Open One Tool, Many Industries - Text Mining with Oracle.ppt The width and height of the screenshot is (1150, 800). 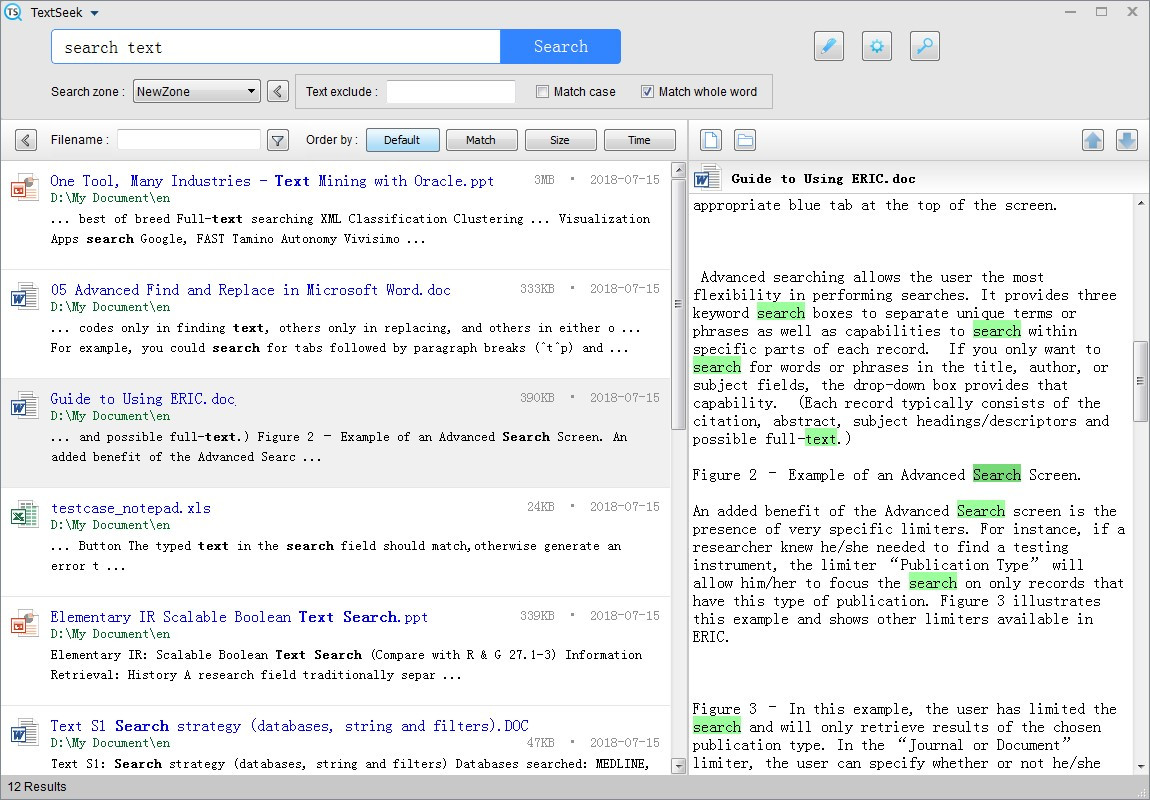[272, 180]
